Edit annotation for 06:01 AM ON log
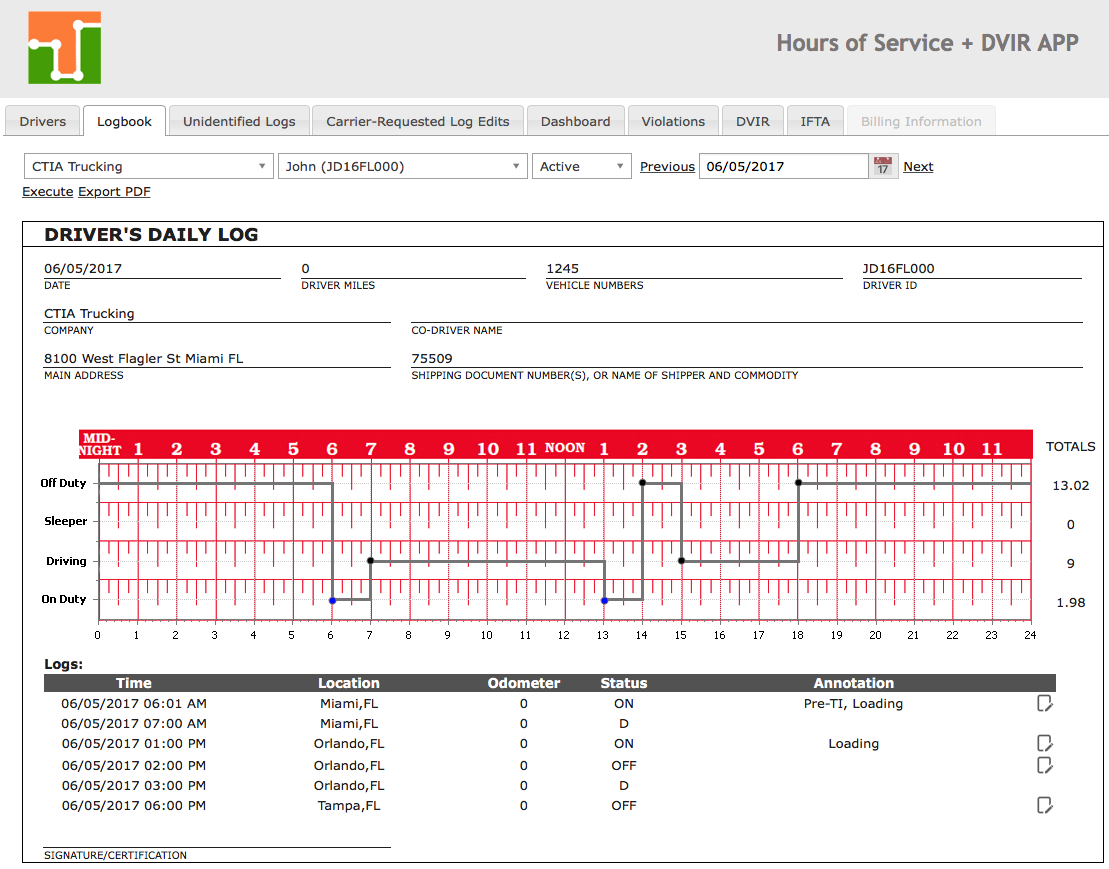This screenshot has height=869, width=1109. coord(1045,704)
